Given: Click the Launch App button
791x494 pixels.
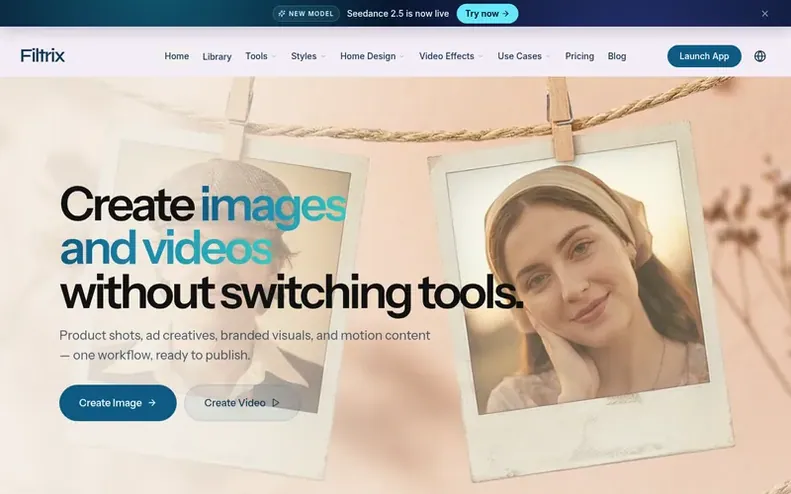Looking at the screenshot, I should click(704, 56).
